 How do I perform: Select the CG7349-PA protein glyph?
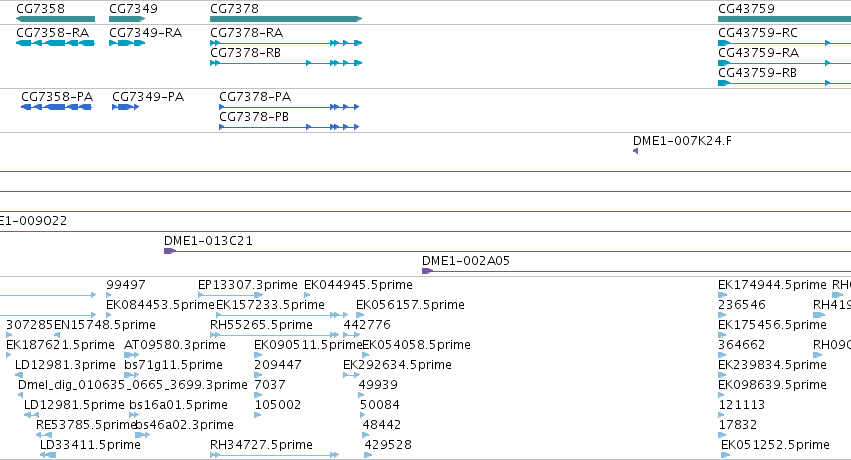point(125,107)
